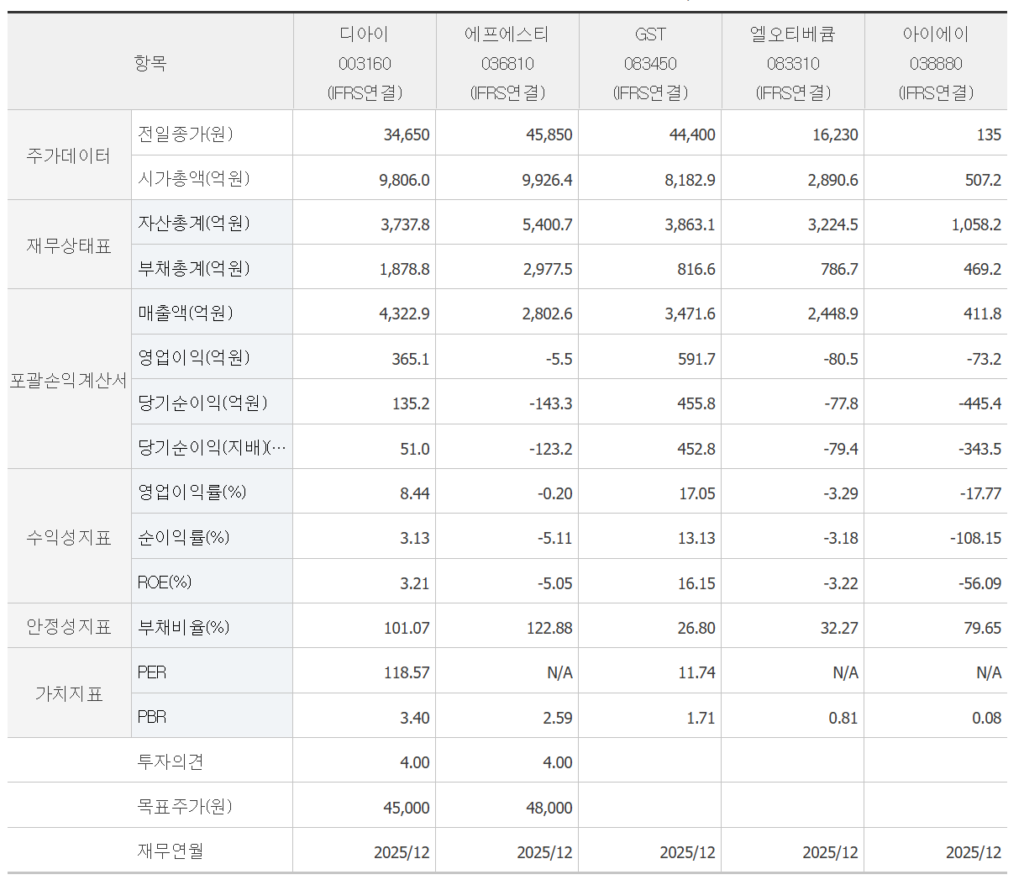Click the 816.6 total liabilities value

tap(696, 270)
